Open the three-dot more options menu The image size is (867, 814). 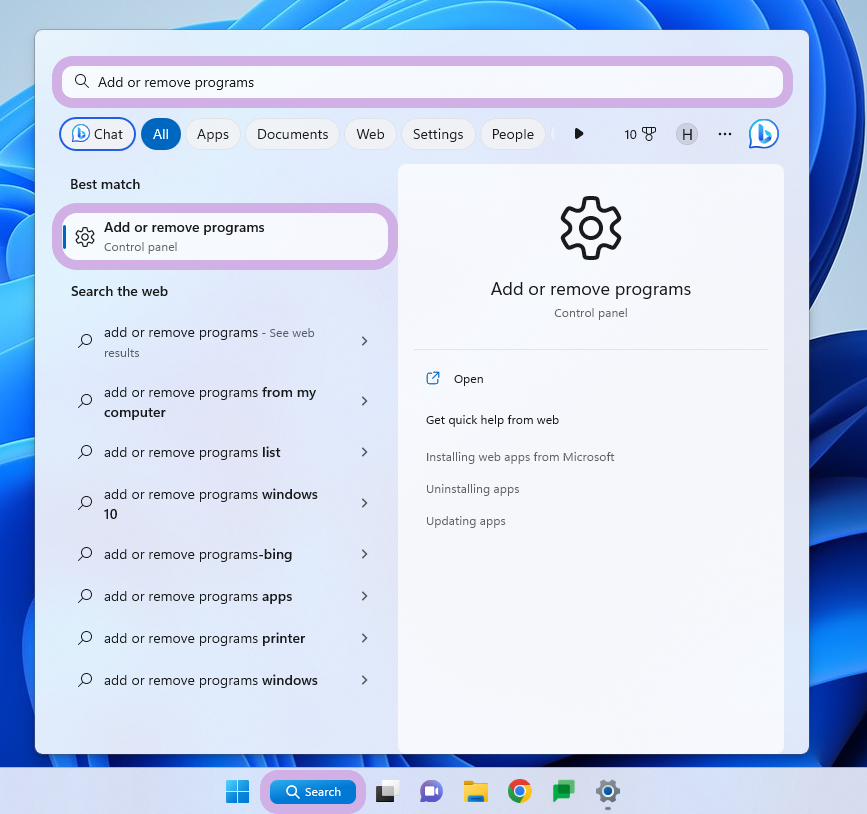[x=725, y=134]
